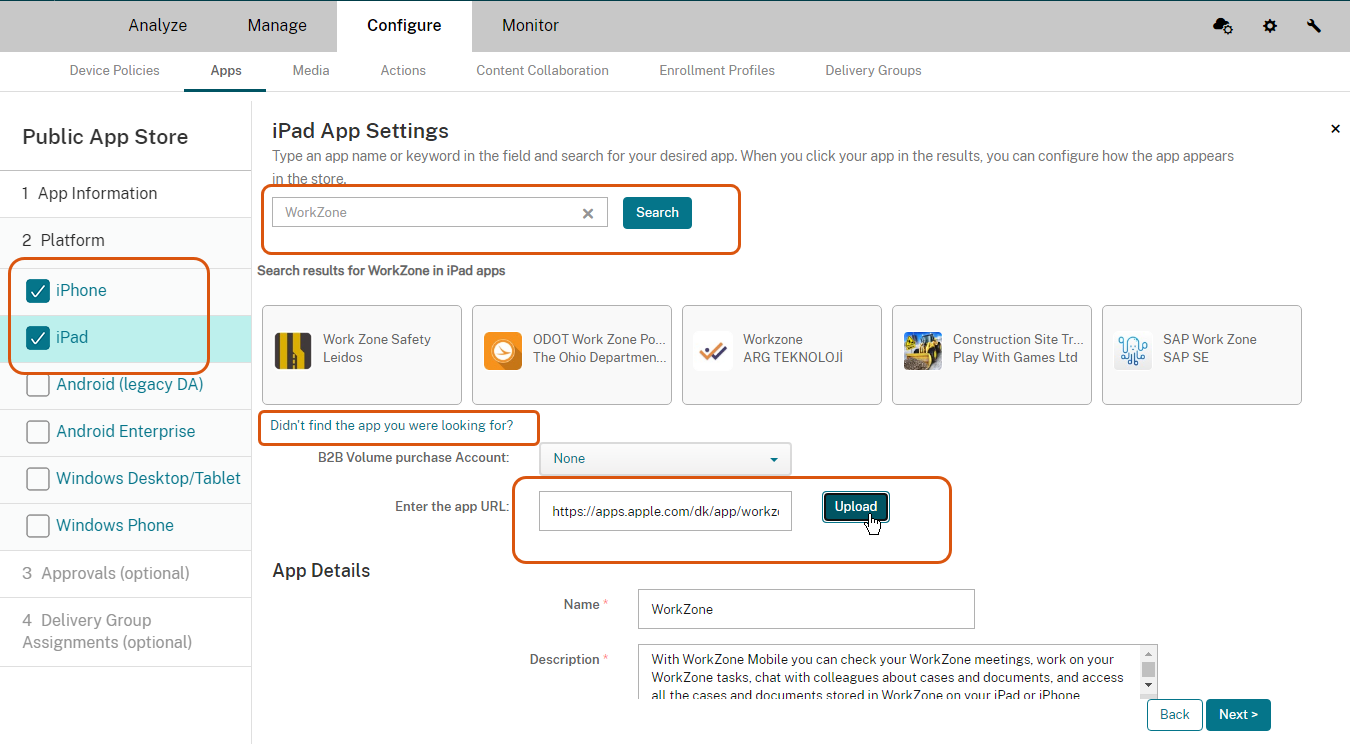The width and height of the screenshot is (1350, 744).
Task: Clear the WorkZone search field
Action: [x=588, y=213]
